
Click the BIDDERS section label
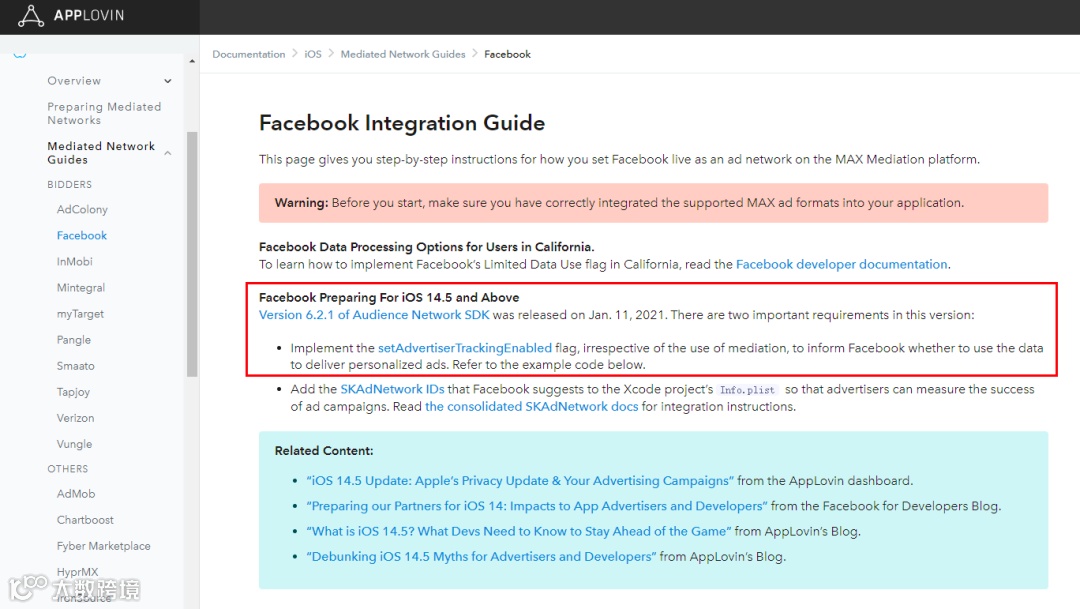(70, 185)
